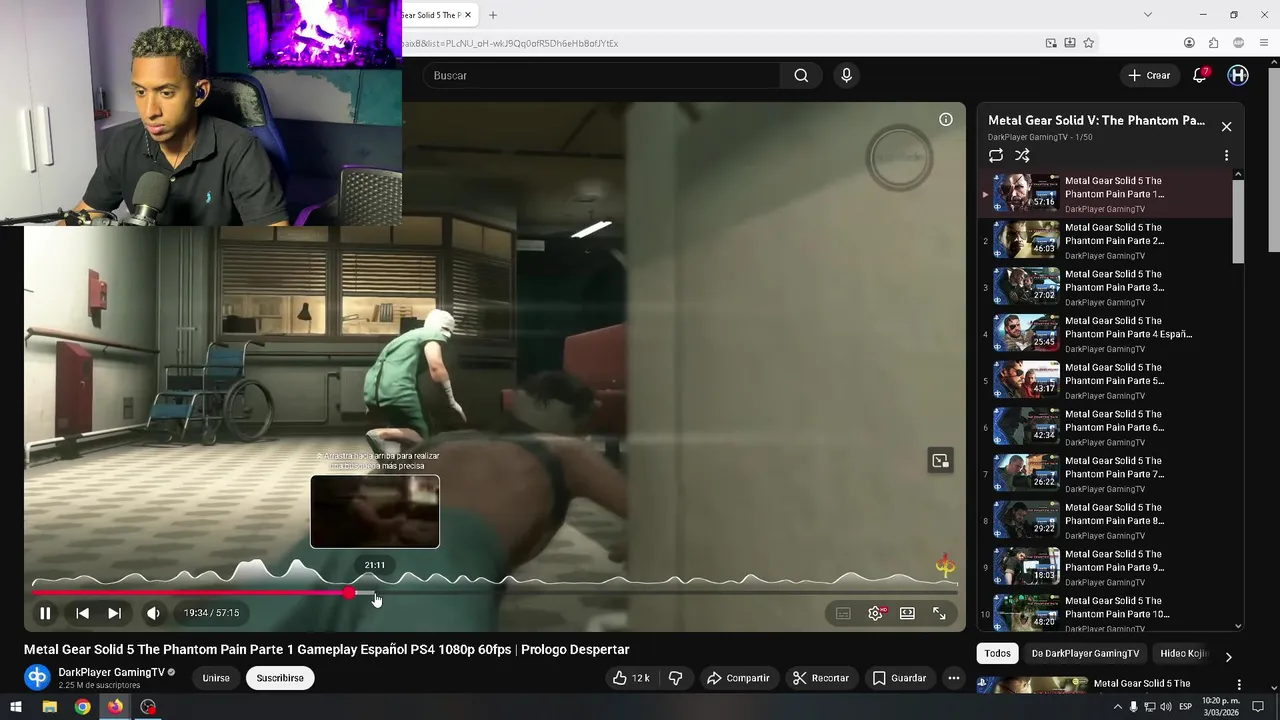
Task: Select the Hideo Kojima chip
Action: point(1184,653)
